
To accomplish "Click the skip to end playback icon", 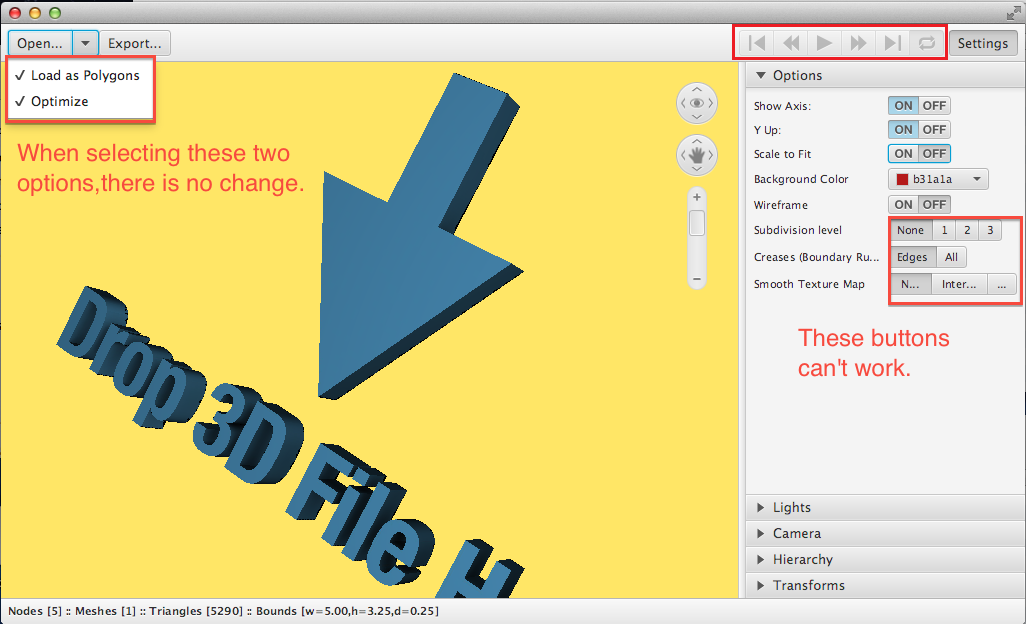I will [x=893, y=43].
